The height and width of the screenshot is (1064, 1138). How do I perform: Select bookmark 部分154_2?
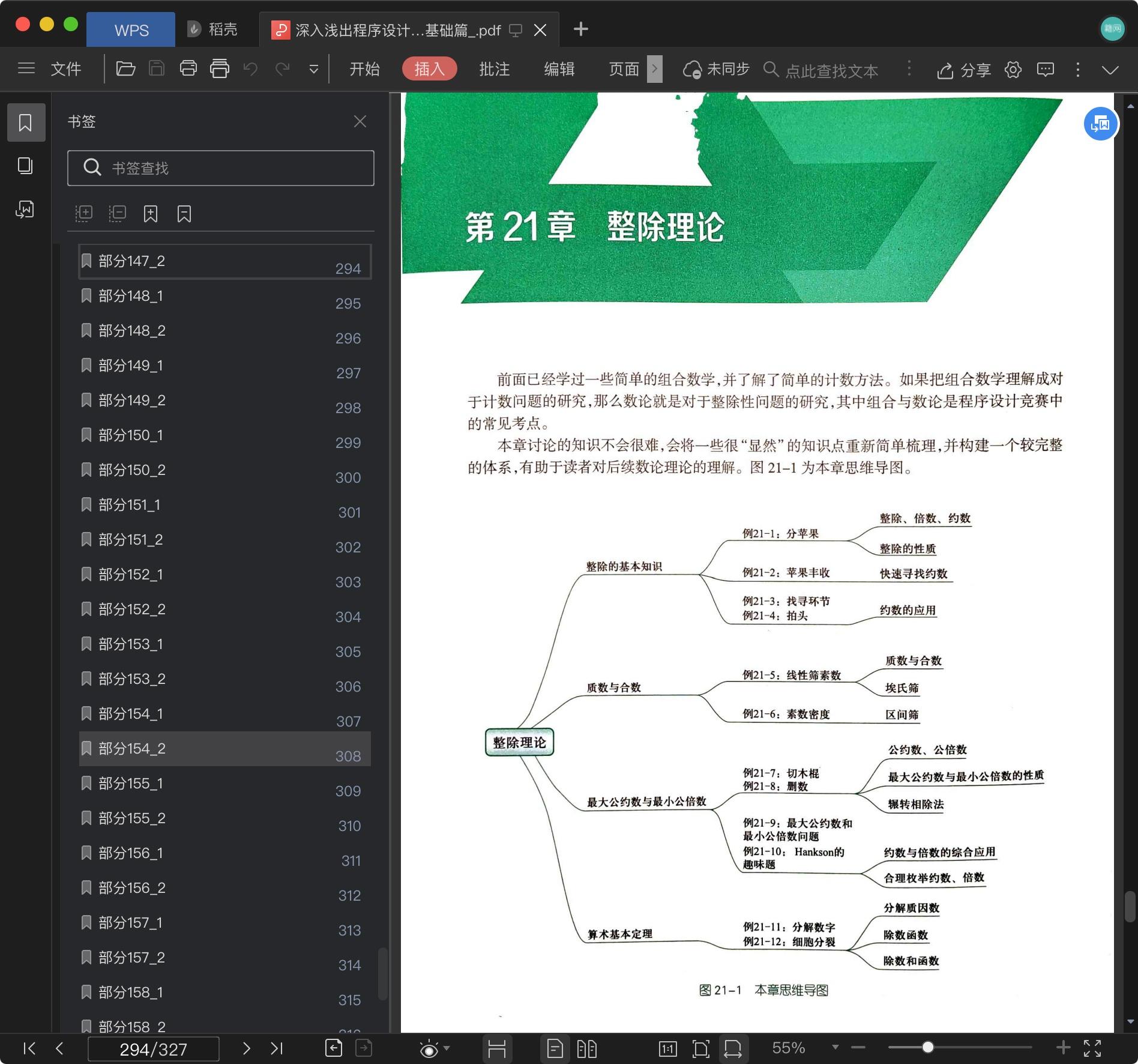(225, 749)
